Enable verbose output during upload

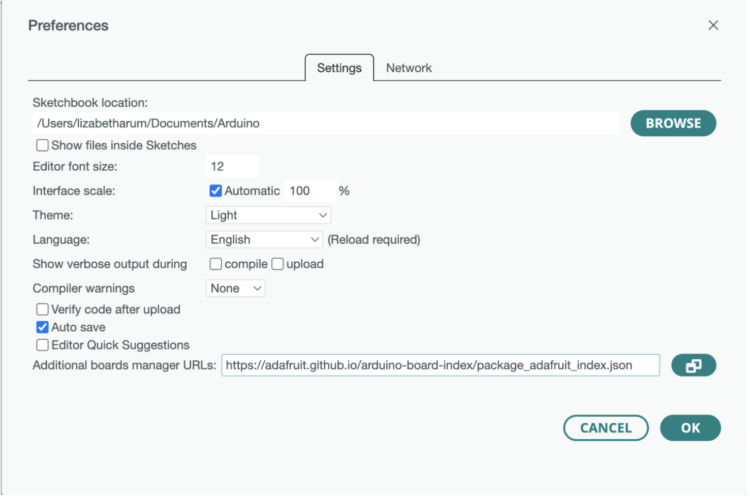(x=278, y=264)
